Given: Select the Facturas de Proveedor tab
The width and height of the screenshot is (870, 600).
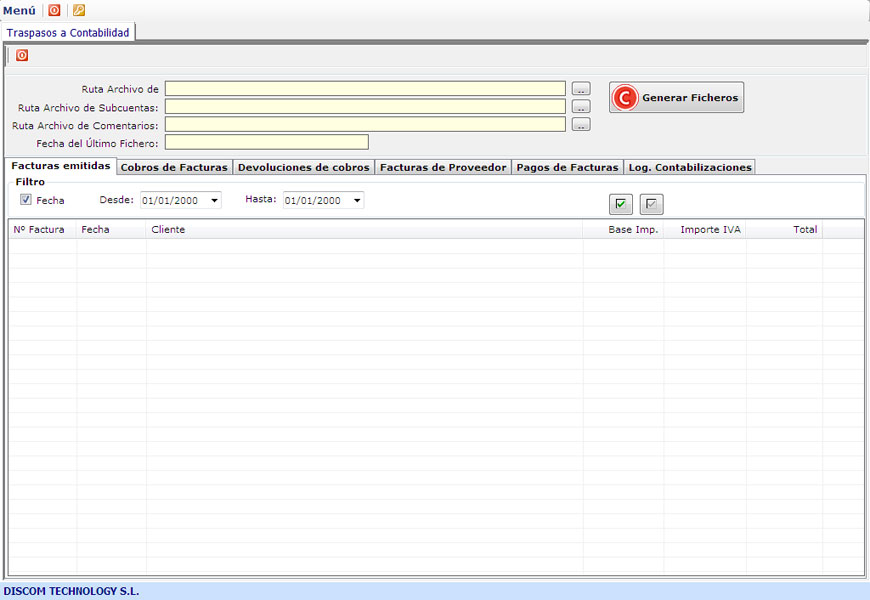Looking at the screenshot, I should [x=443, y=167].
